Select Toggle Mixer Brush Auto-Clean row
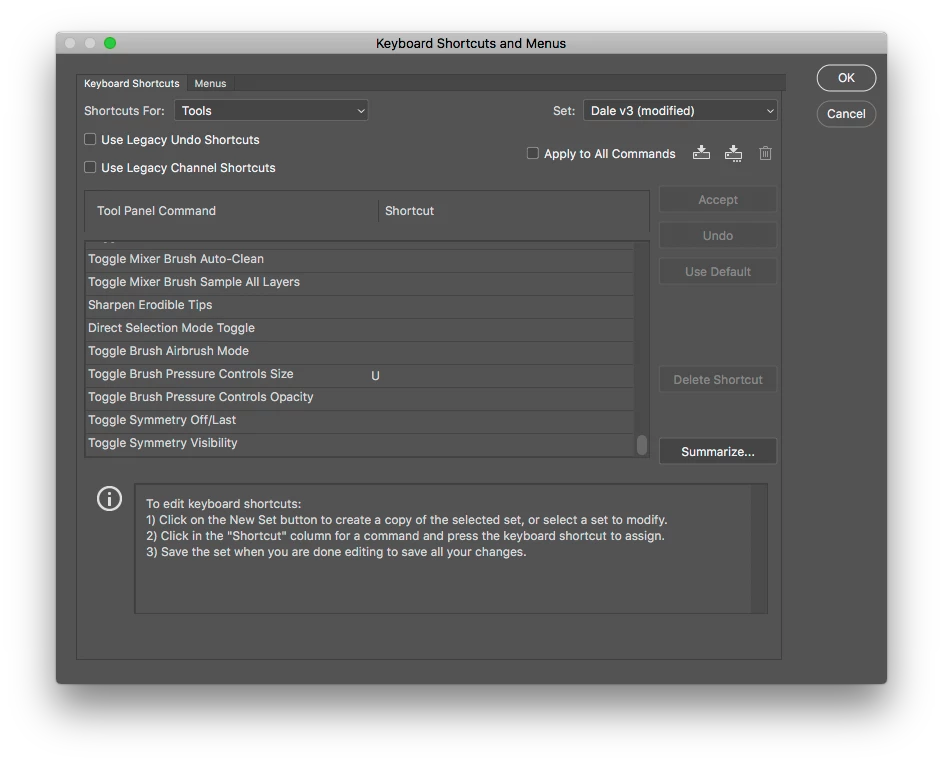Screen dimensions: 943x764 360,259
